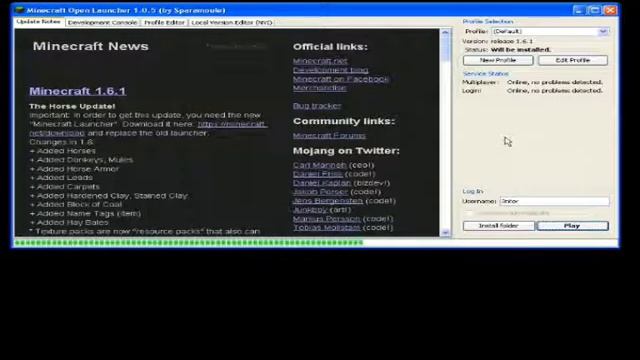Click the Install folder button
Image resolution: width=640 pixels, height=360 pixels.
[498, 226]
